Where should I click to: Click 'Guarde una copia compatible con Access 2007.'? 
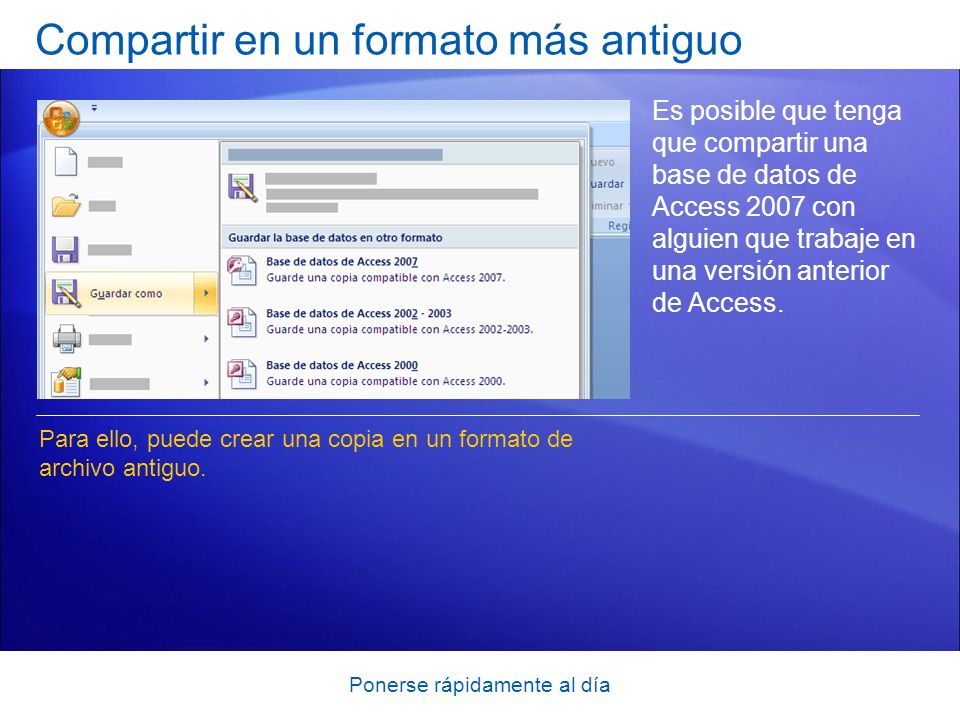[385, 278]
